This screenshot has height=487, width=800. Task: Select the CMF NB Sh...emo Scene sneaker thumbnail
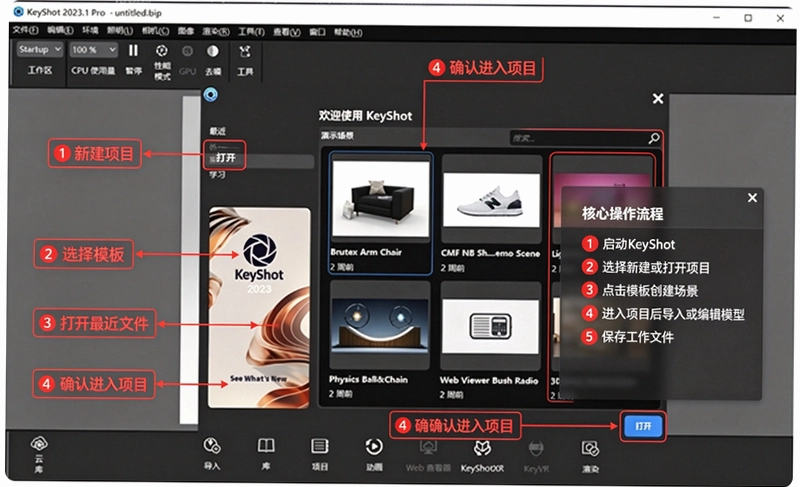click(491, 200)
